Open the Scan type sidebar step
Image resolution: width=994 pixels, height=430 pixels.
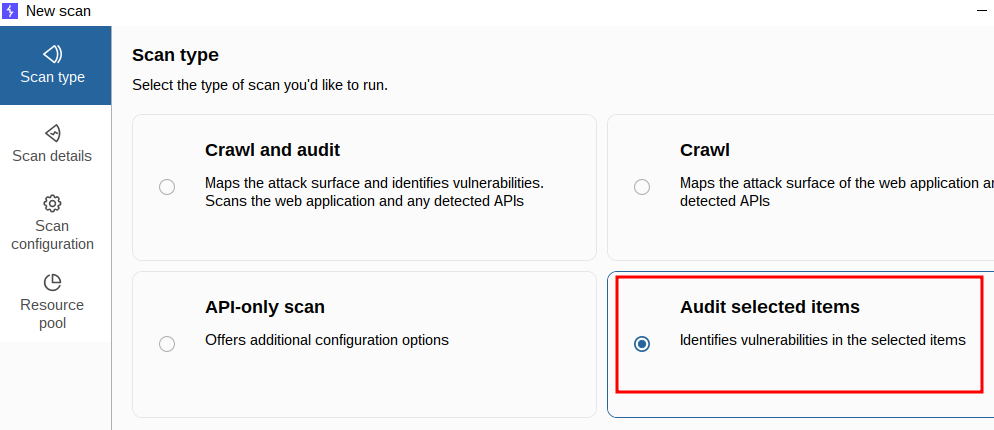(55, 65)
